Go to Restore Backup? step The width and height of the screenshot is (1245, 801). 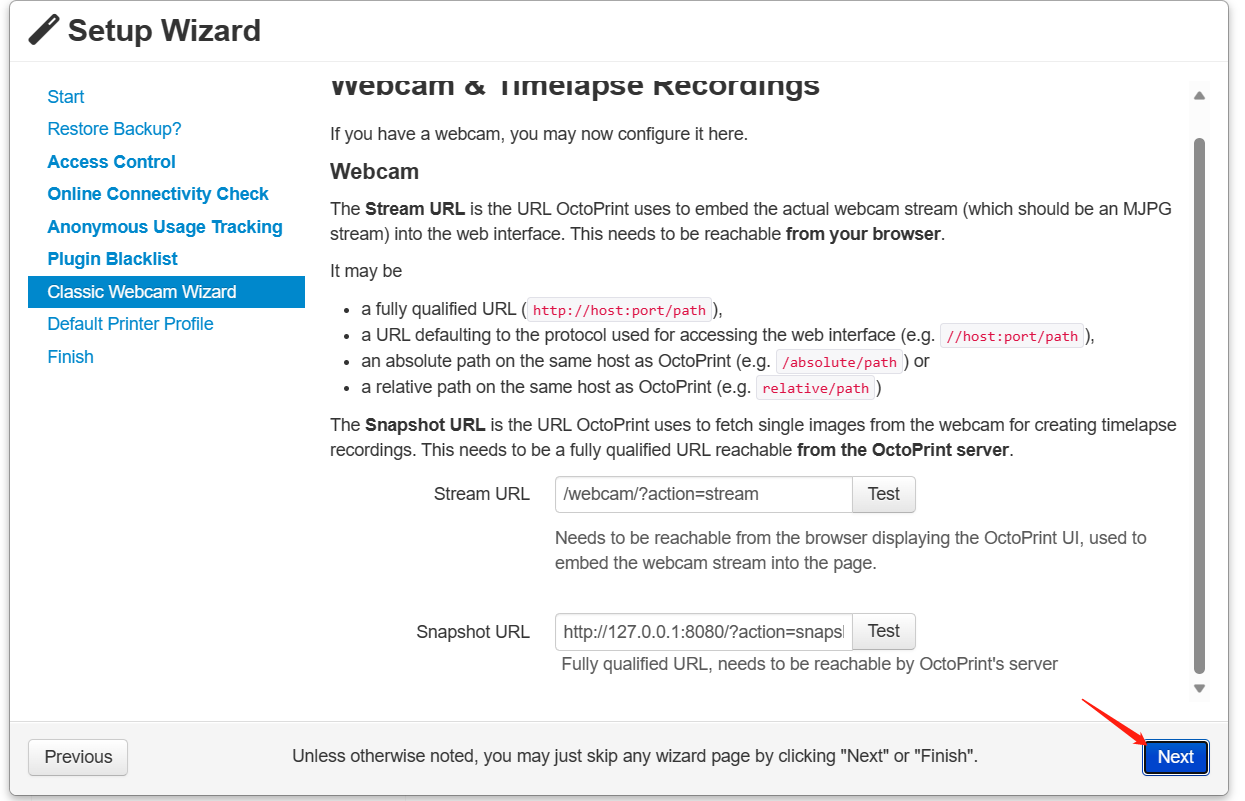[114, 129]
